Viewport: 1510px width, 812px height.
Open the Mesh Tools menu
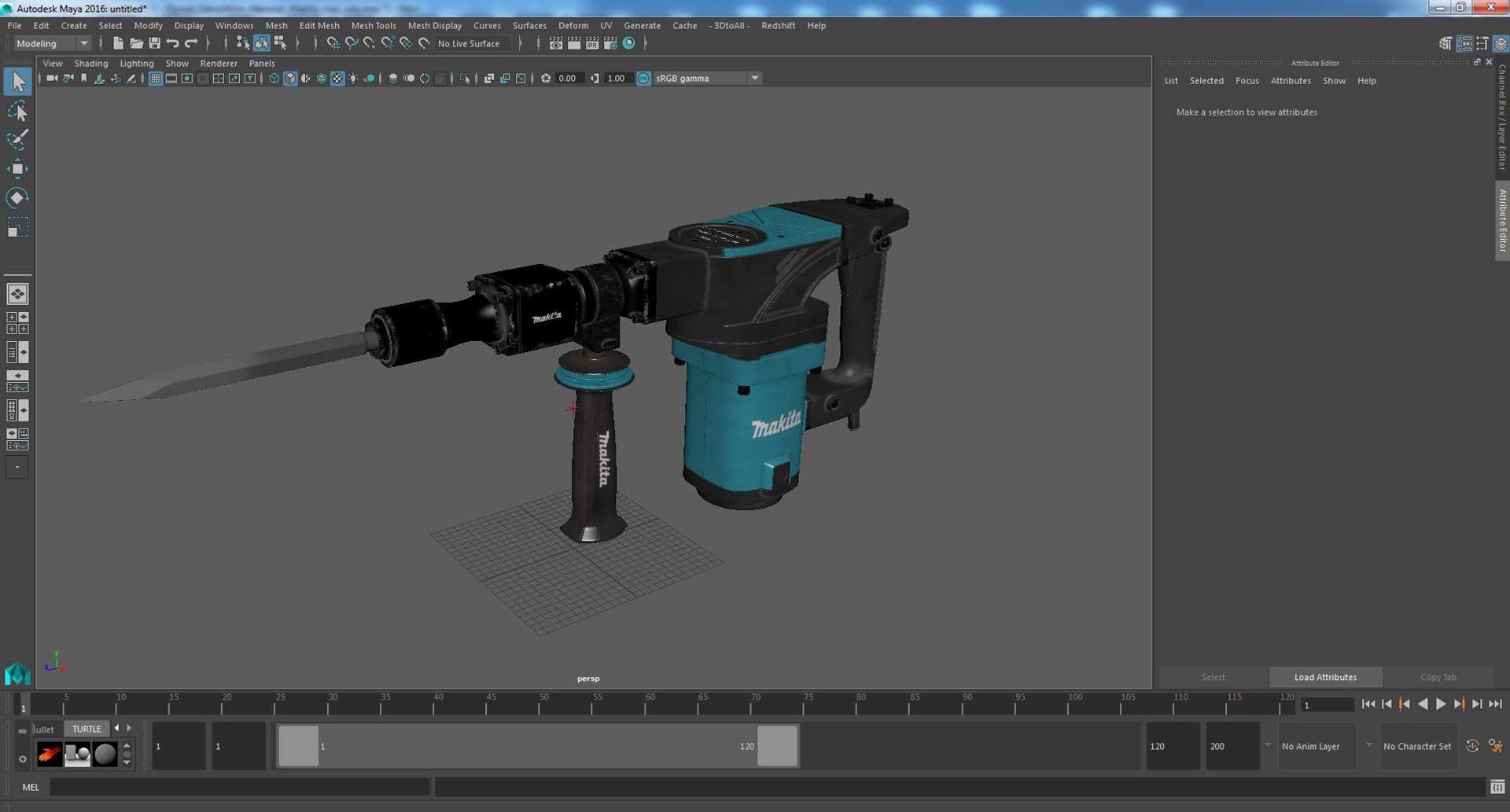click(374, 25)
